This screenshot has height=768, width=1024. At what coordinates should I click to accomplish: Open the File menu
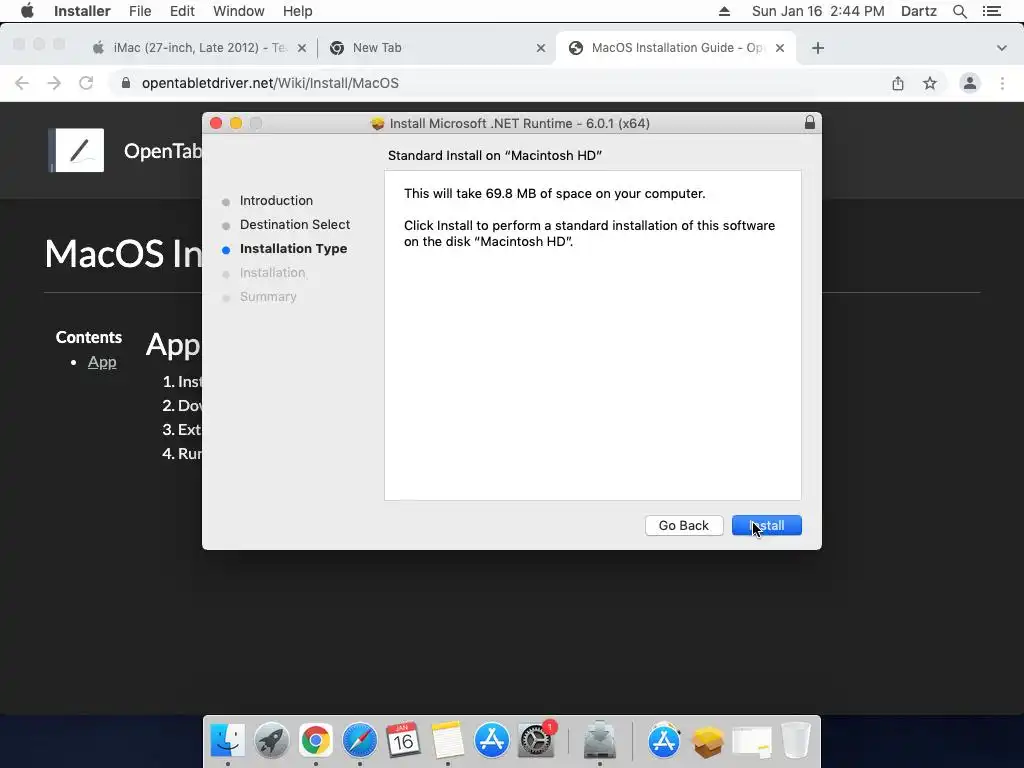pos(140,11)
